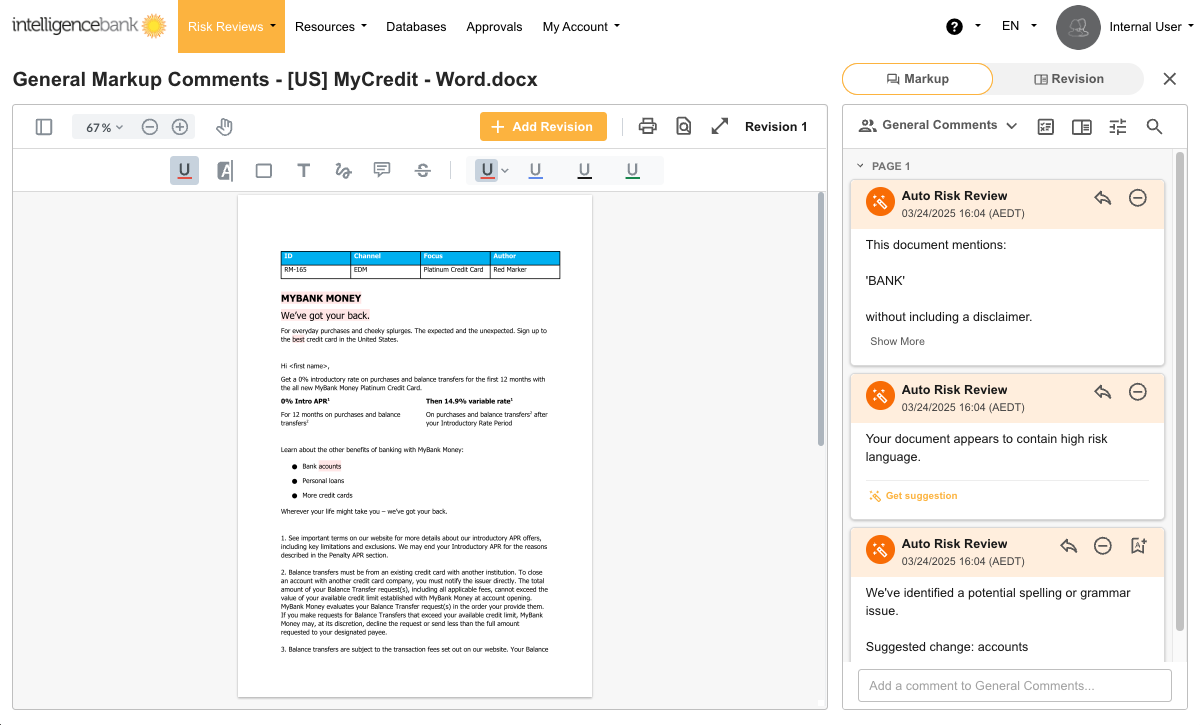Click the Add Revision button
The height and width of the screenshot is (725, 1200).
point(543,127)
